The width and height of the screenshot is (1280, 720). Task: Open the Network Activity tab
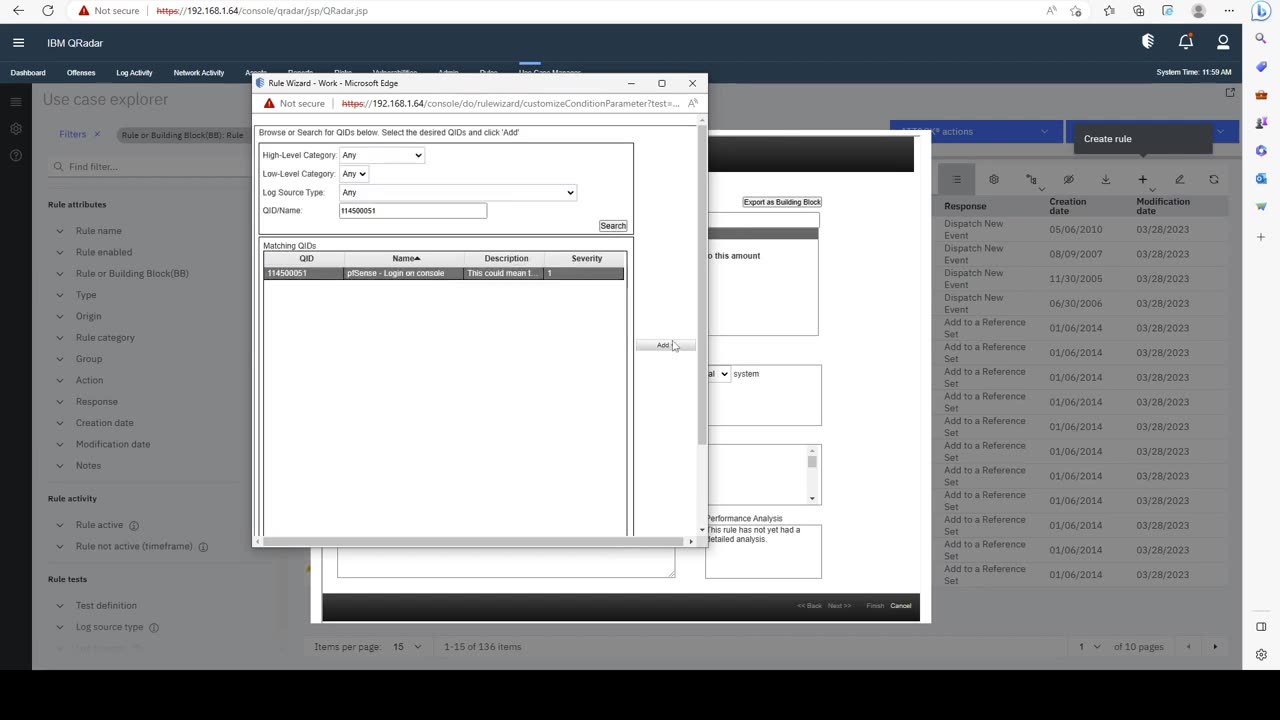pyautogui.click(x=199, y=73)
